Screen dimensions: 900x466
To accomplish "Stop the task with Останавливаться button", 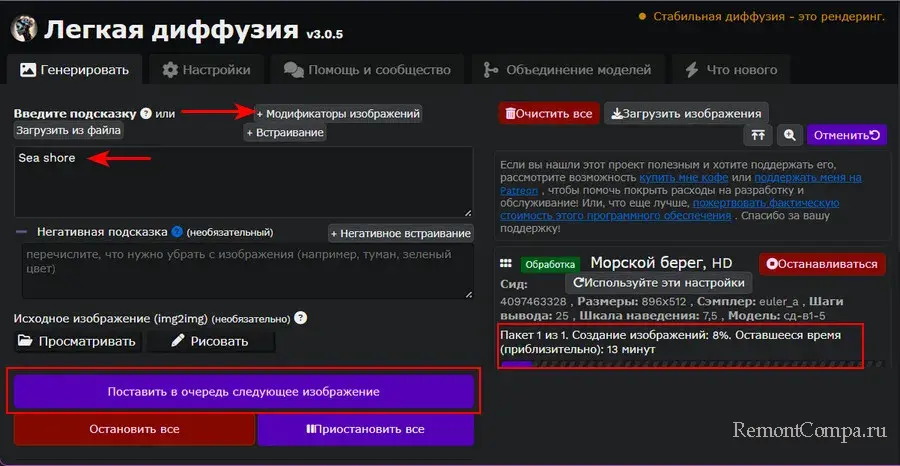I will pyautogui.click(x=823, y=264).
